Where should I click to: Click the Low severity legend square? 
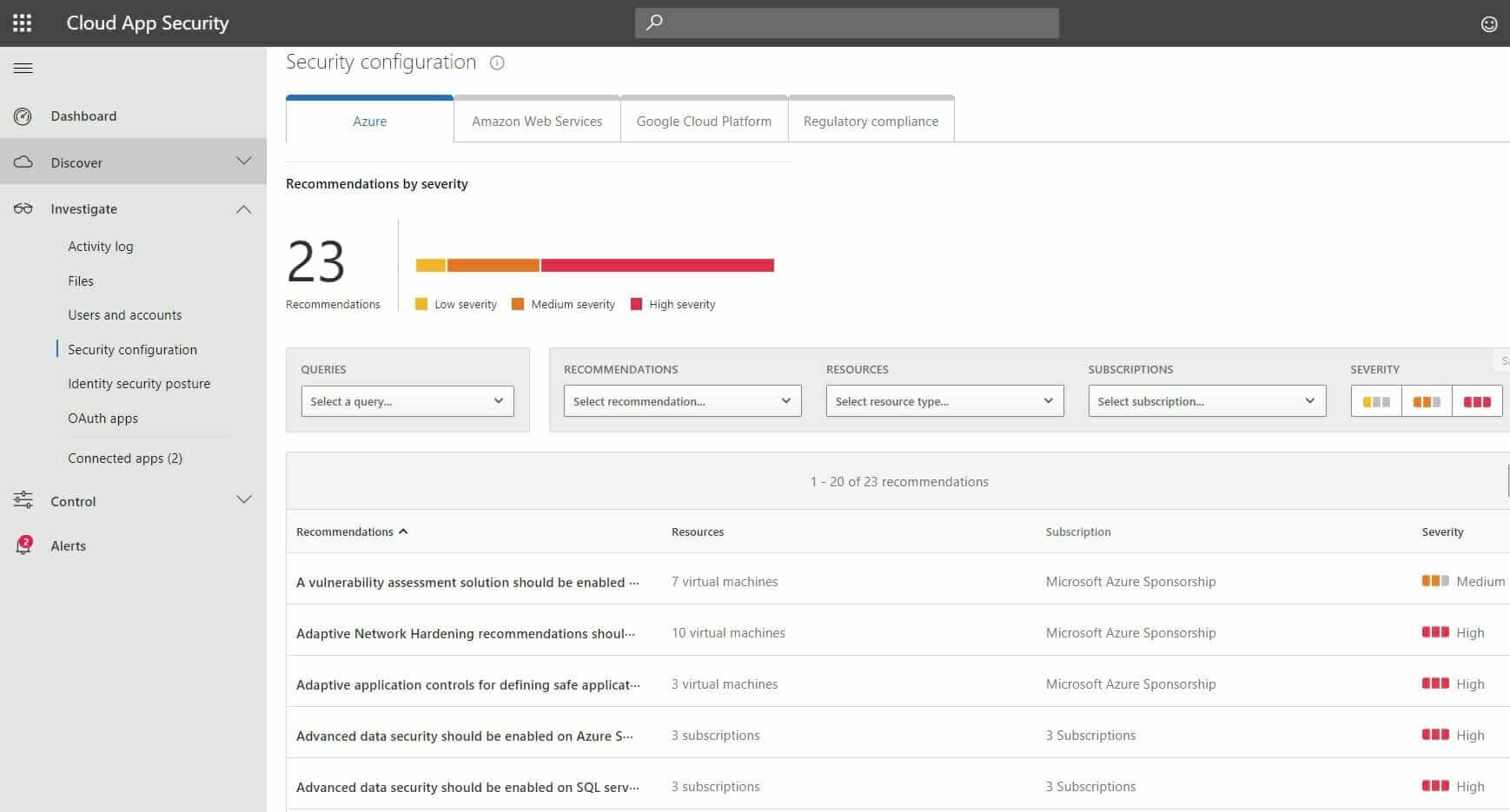pos(421,304)
